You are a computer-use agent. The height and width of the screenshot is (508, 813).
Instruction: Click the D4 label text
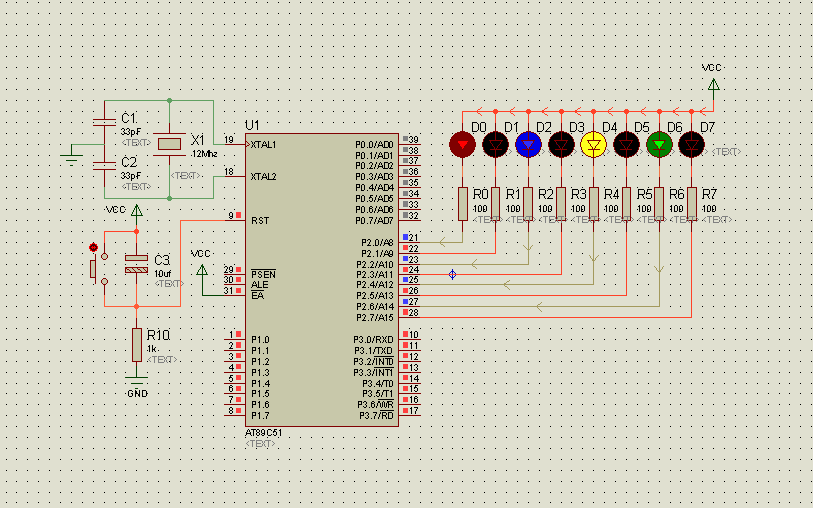tap(609, 128)
